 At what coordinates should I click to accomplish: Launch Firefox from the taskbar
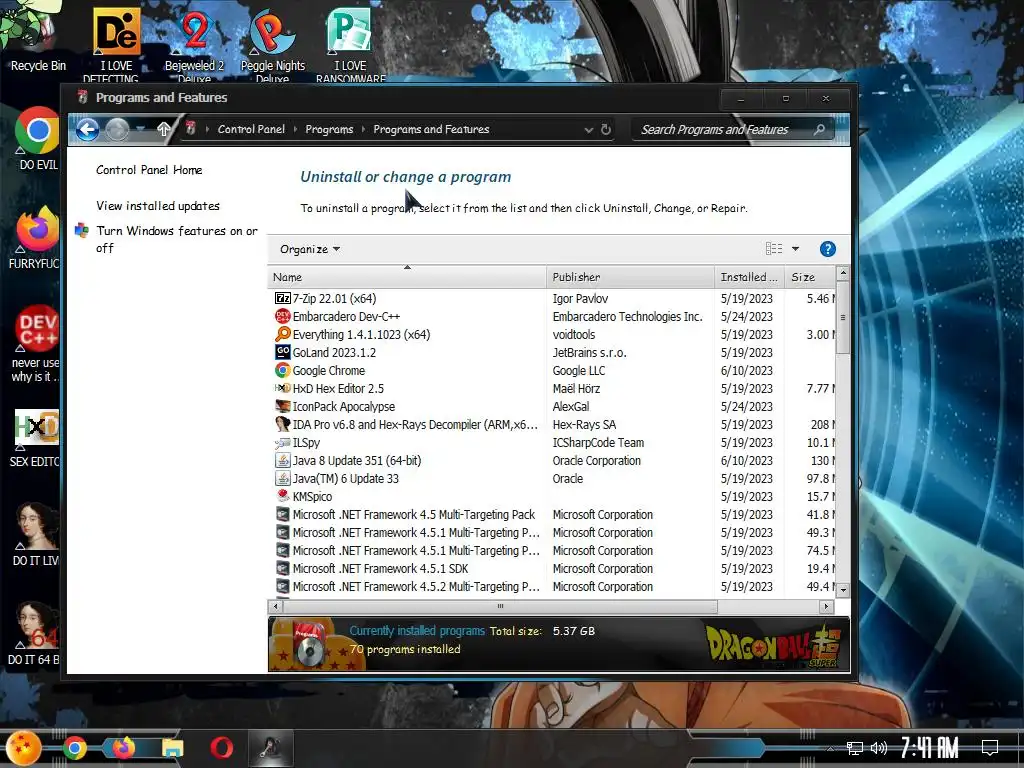coord(123,748)
